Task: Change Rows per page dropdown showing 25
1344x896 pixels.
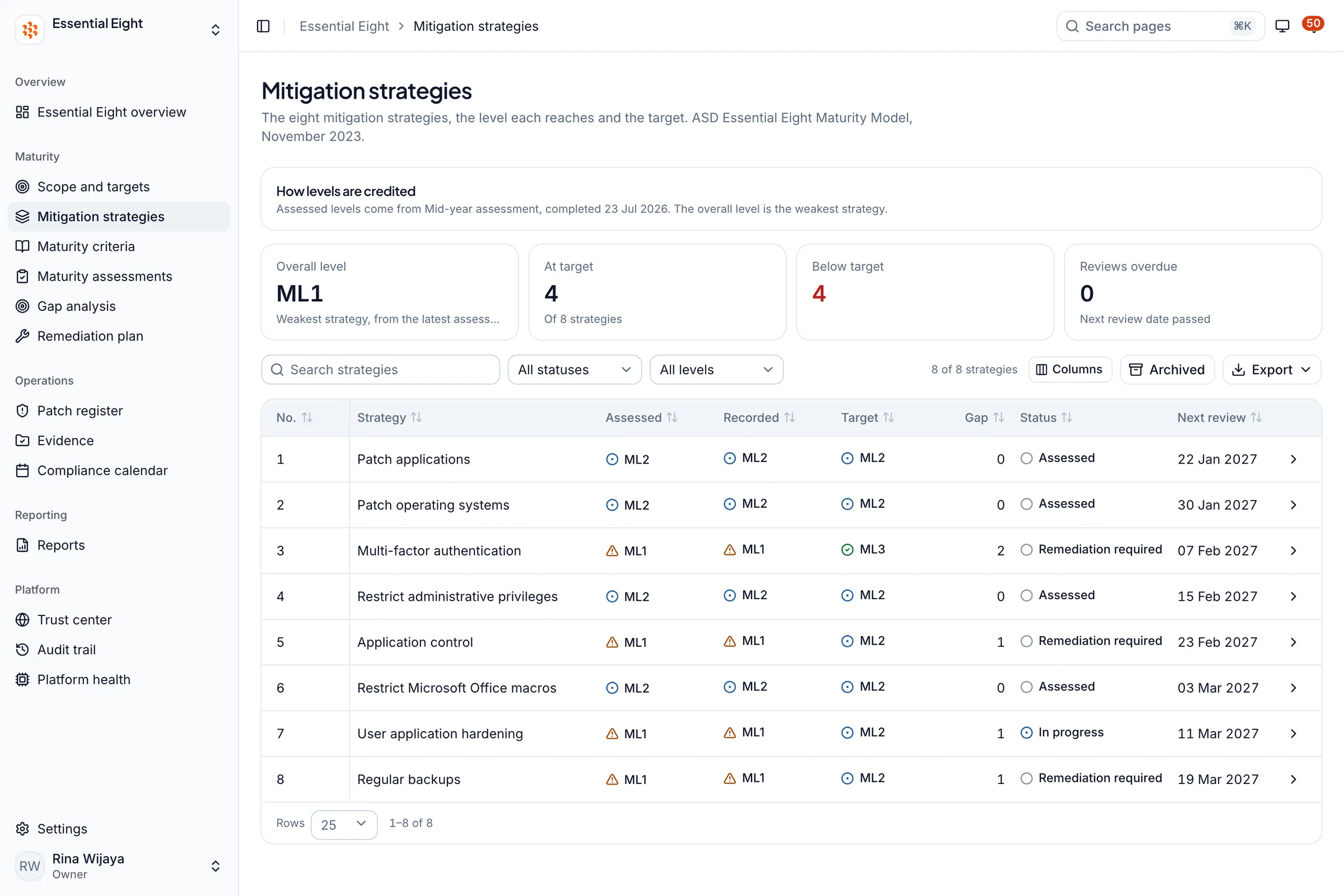Action: click(x=344, y=824)
